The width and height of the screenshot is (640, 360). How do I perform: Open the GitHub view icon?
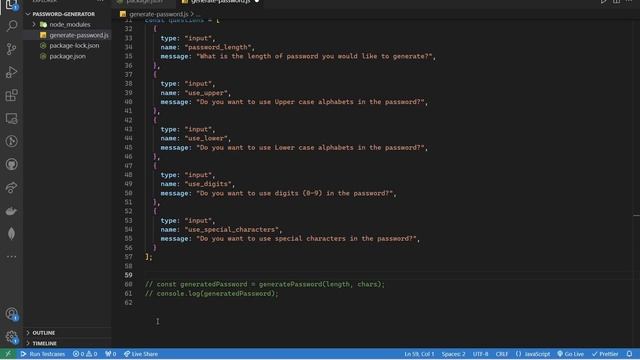11,164
